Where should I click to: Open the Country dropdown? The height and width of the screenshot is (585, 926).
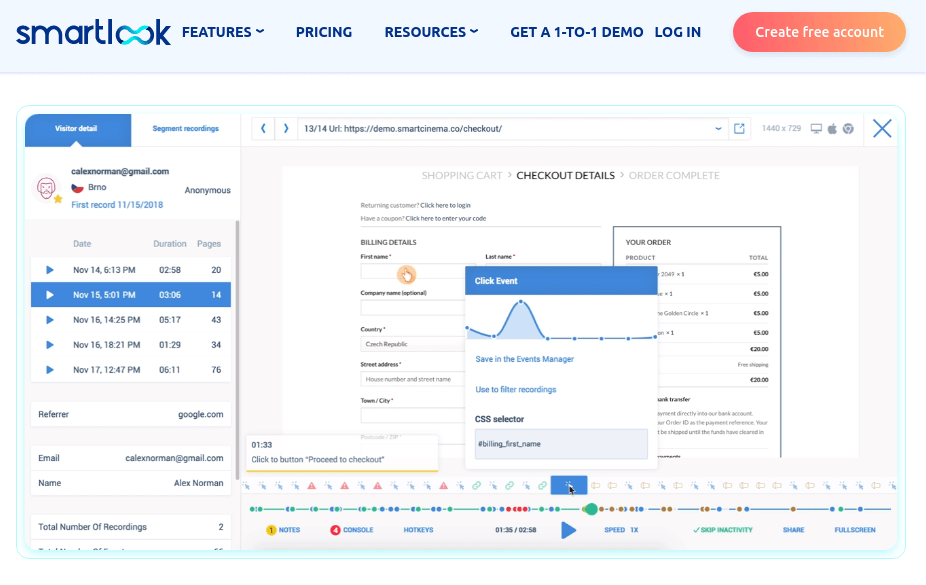[x=413, y=344]
